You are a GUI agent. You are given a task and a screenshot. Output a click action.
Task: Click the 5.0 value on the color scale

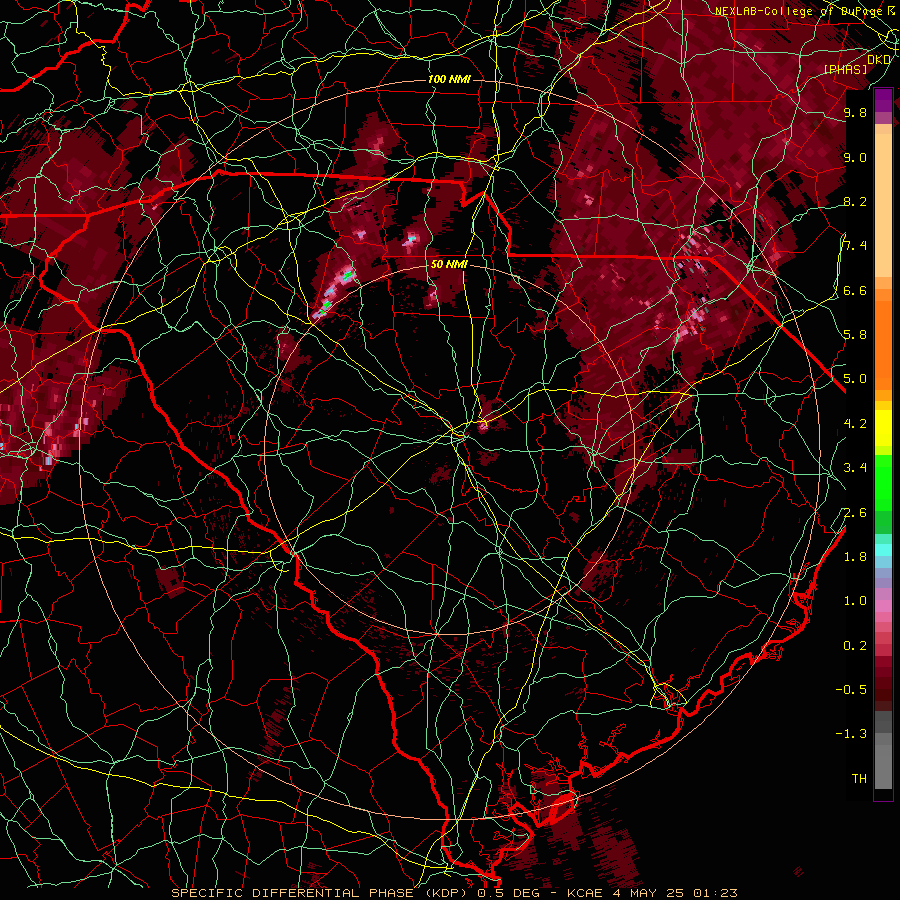tap(855, 379)
